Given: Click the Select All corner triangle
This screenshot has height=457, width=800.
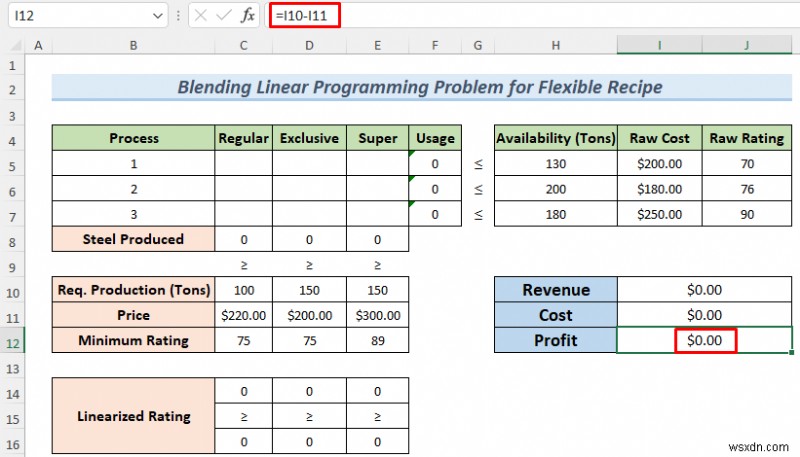Looking at the screenshot, I should (x=16, y=46).
